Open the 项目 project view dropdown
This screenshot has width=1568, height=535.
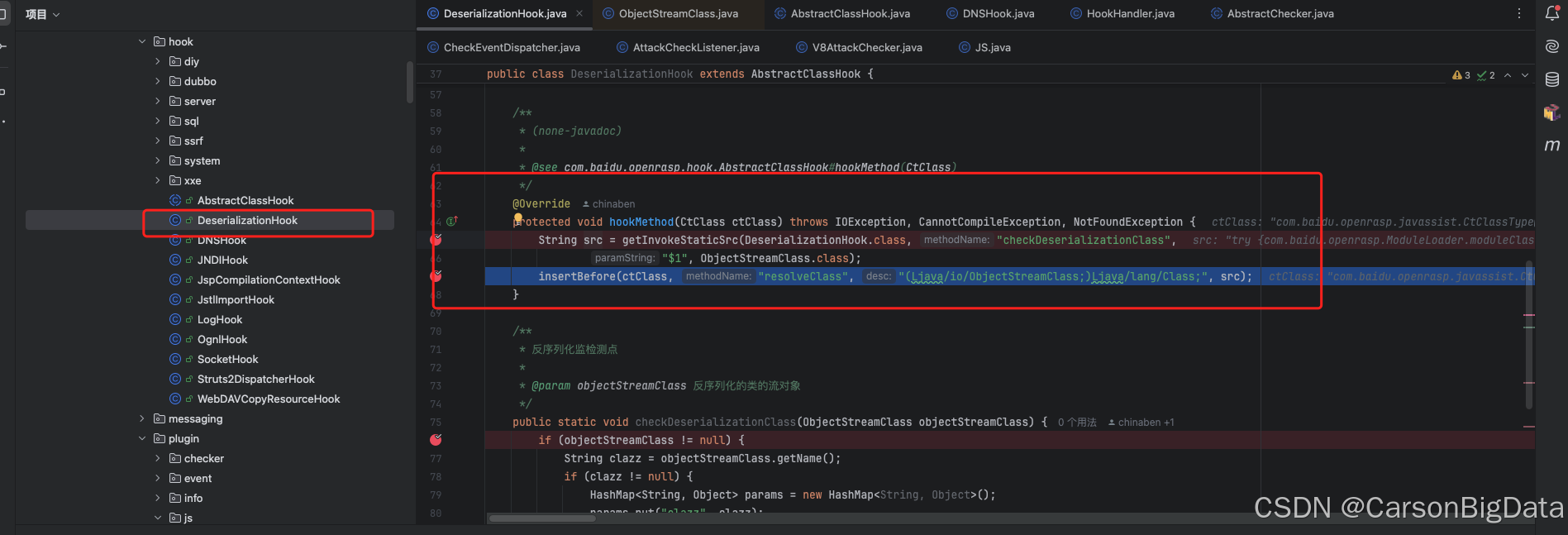[42, 14]
